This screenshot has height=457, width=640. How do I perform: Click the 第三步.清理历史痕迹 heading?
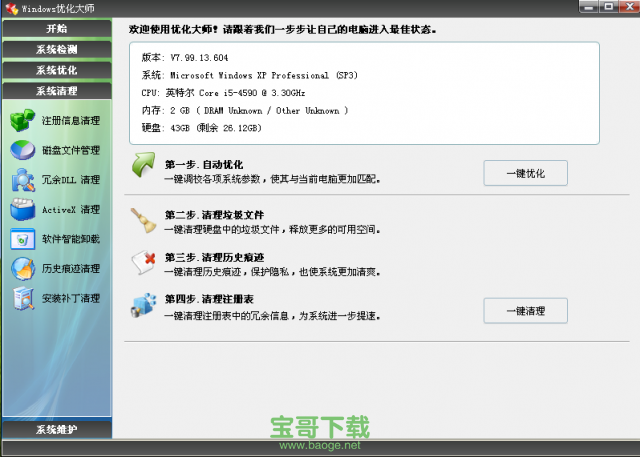point(214,257)
